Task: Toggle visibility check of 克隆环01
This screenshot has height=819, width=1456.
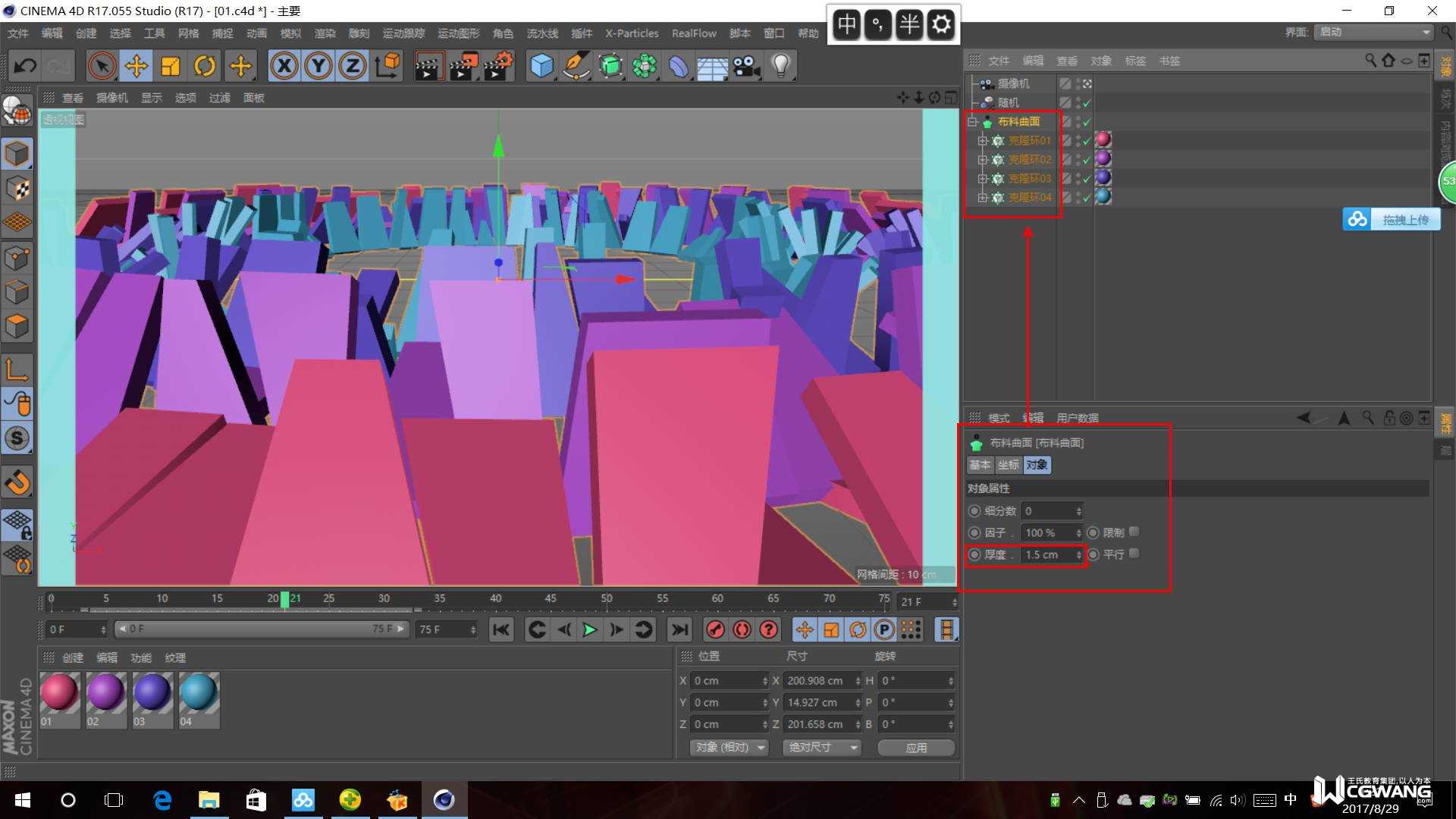Action: 1086,140
